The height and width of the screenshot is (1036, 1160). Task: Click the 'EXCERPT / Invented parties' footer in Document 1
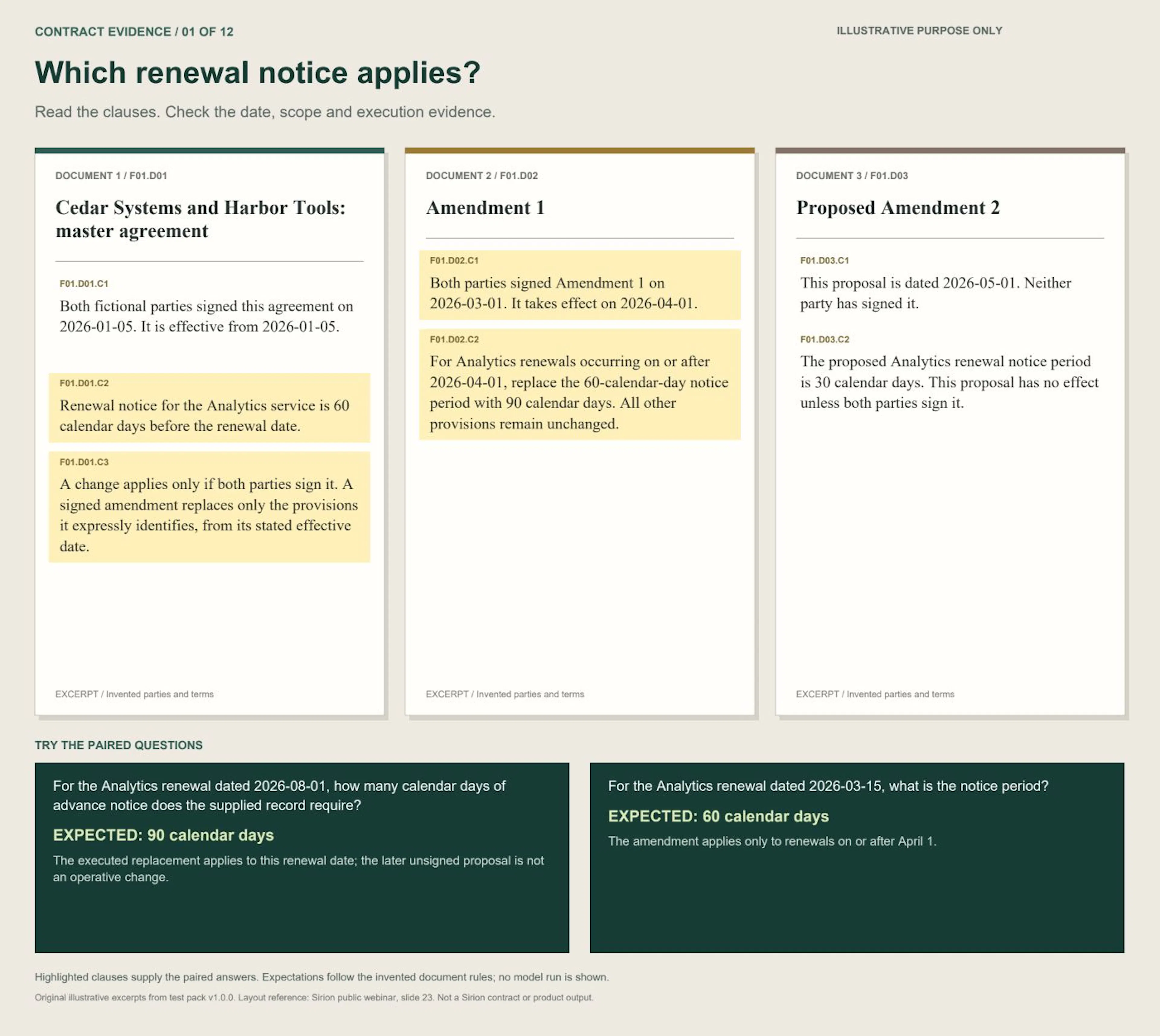[134, 695]
